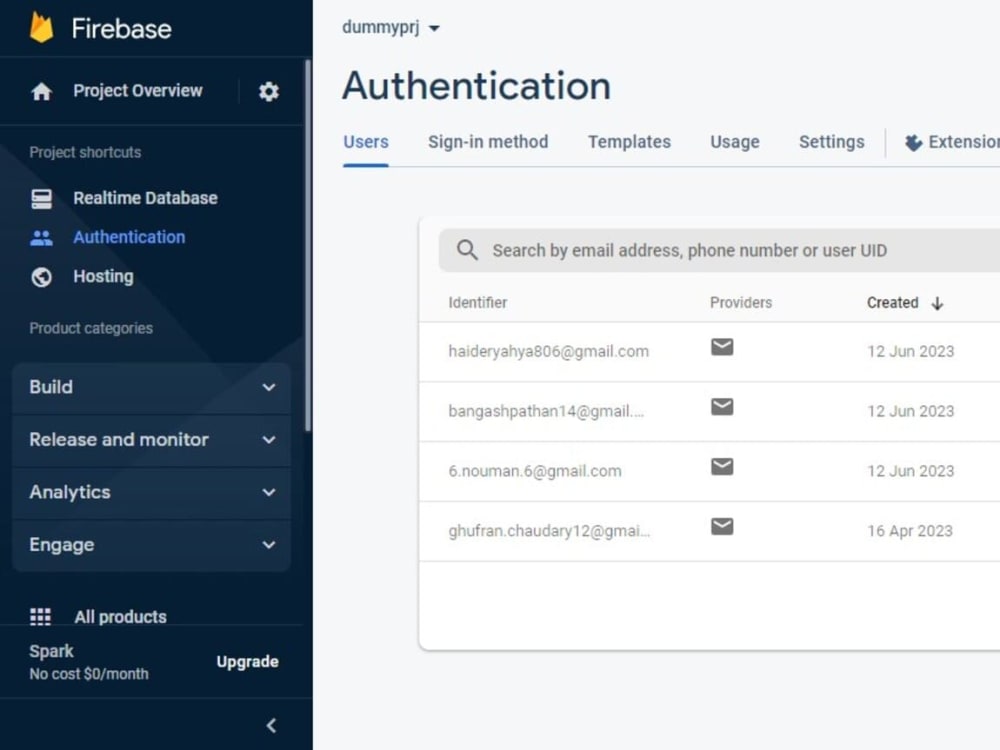Click the email provider icon for bangashpathan14 row
The width and height of the screenshot is (1000, 750).
pos(722,407)
